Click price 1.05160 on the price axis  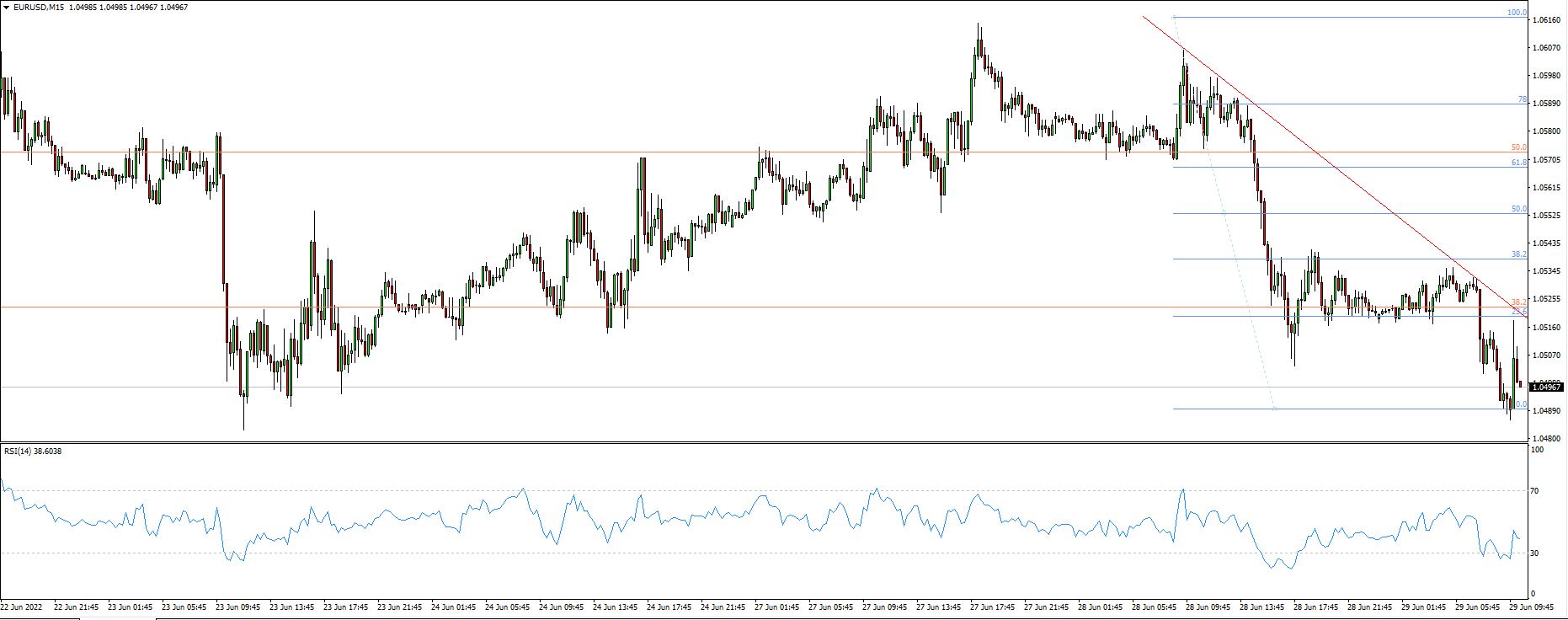coord(1547,327)
